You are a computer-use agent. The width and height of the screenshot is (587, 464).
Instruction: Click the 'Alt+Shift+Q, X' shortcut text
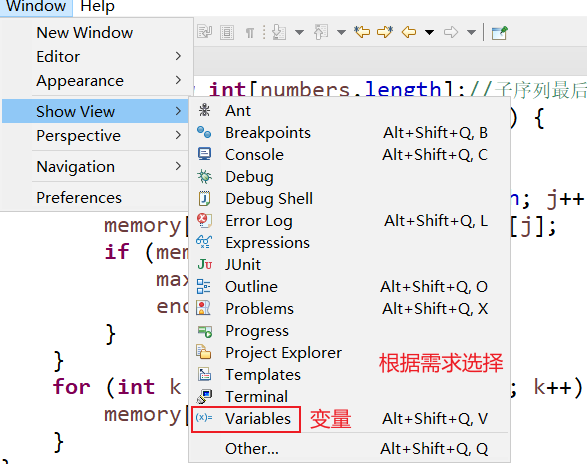[435, 309]
